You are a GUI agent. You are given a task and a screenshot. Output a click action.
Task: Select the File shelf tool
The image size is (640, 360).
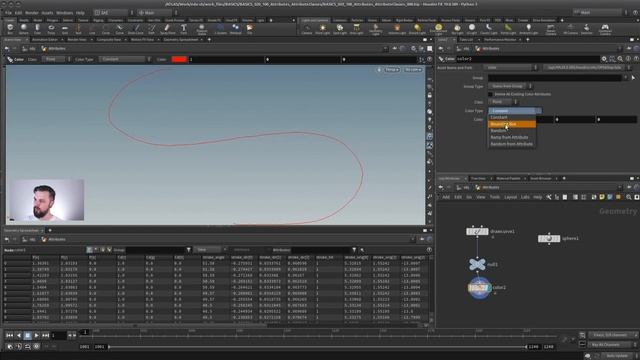coord(249,29)
